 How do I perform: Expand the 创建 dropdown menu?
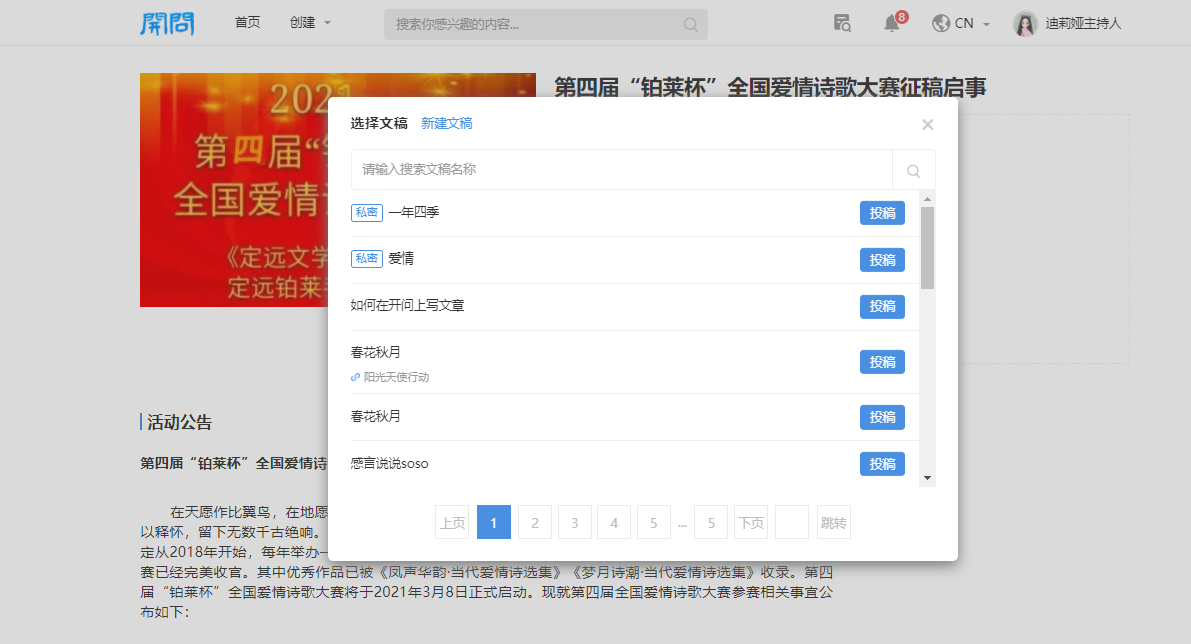(x=311, y=23)
